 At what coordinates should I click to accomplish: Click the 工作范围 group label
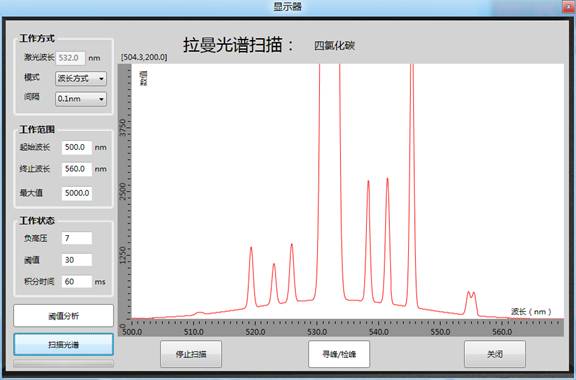pyautogui.click(x=37, y=129)
